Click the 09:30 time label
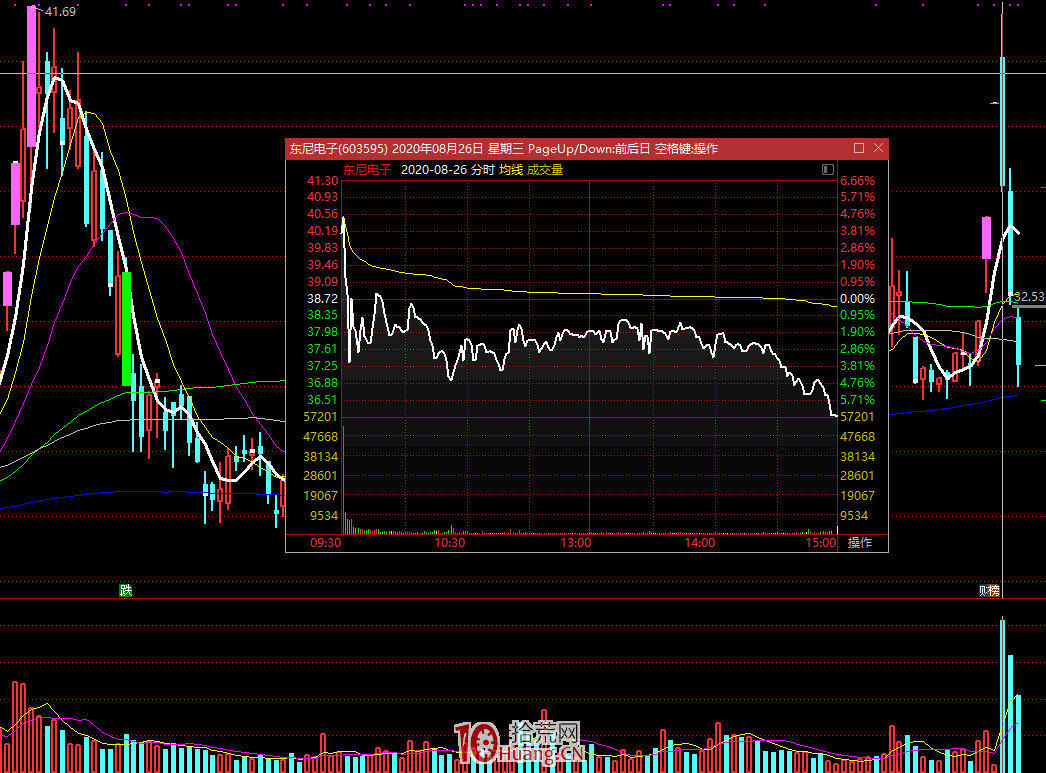 [x=326, y=543]
